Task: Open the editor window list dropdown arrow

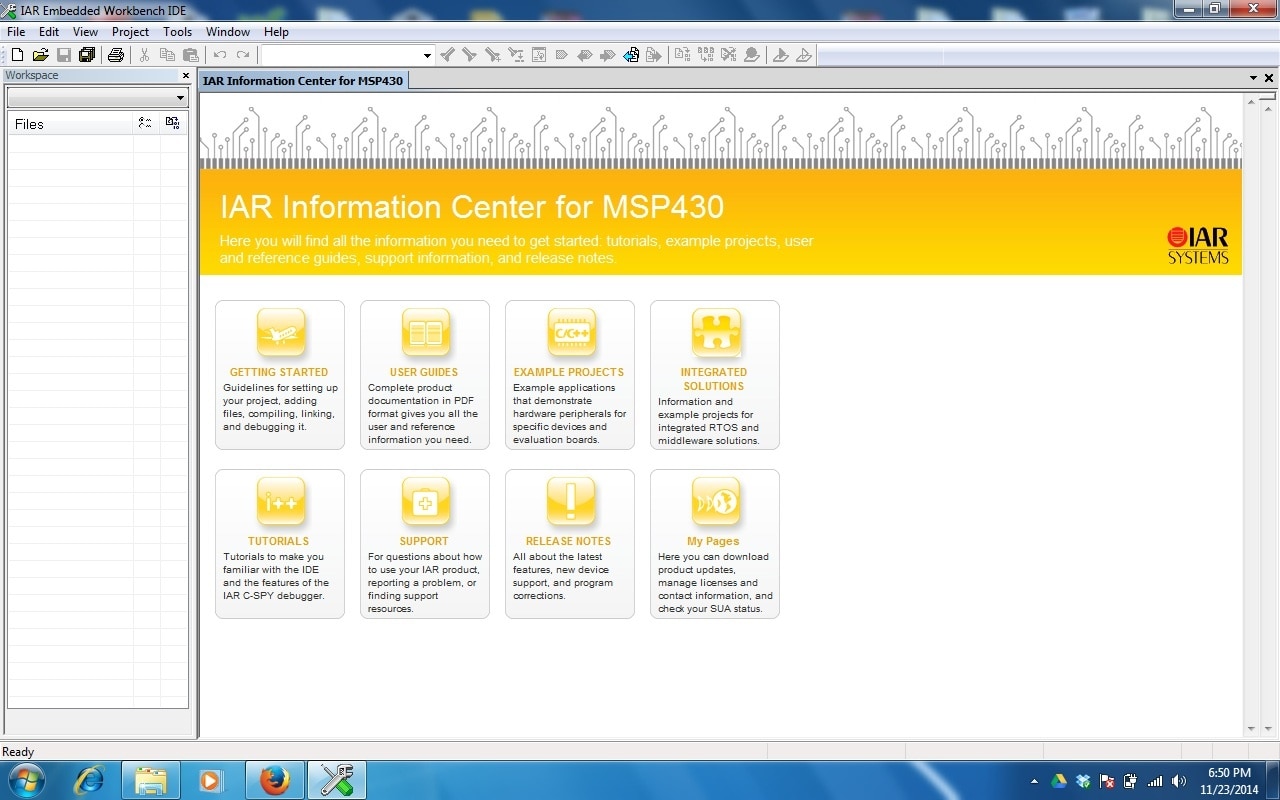Action: [1253, 78]
